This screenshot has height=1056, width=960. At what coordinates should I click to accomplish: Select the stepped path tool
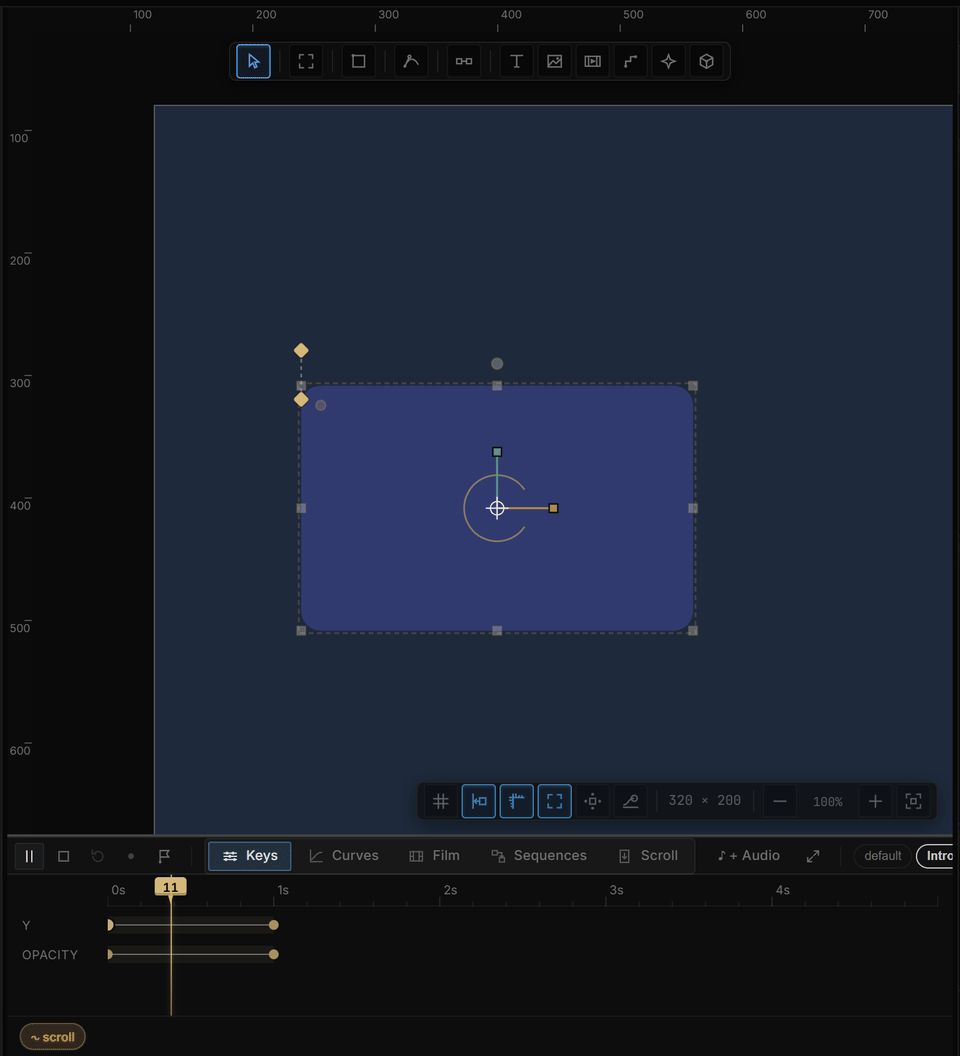(x=631, y=61)
